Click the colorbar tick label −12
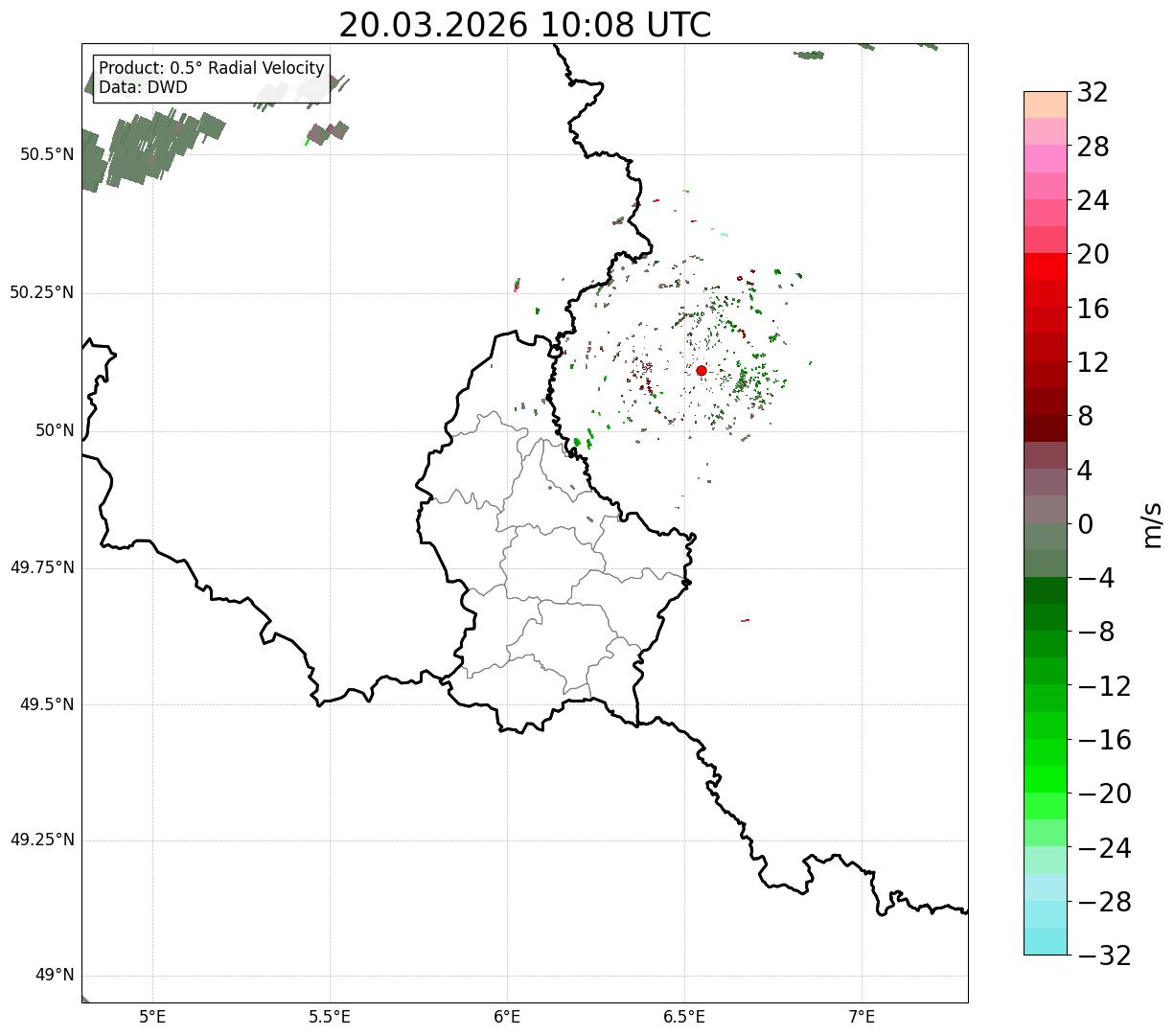Viewport: 1174px width, 1036px height. coord(1104,686)
